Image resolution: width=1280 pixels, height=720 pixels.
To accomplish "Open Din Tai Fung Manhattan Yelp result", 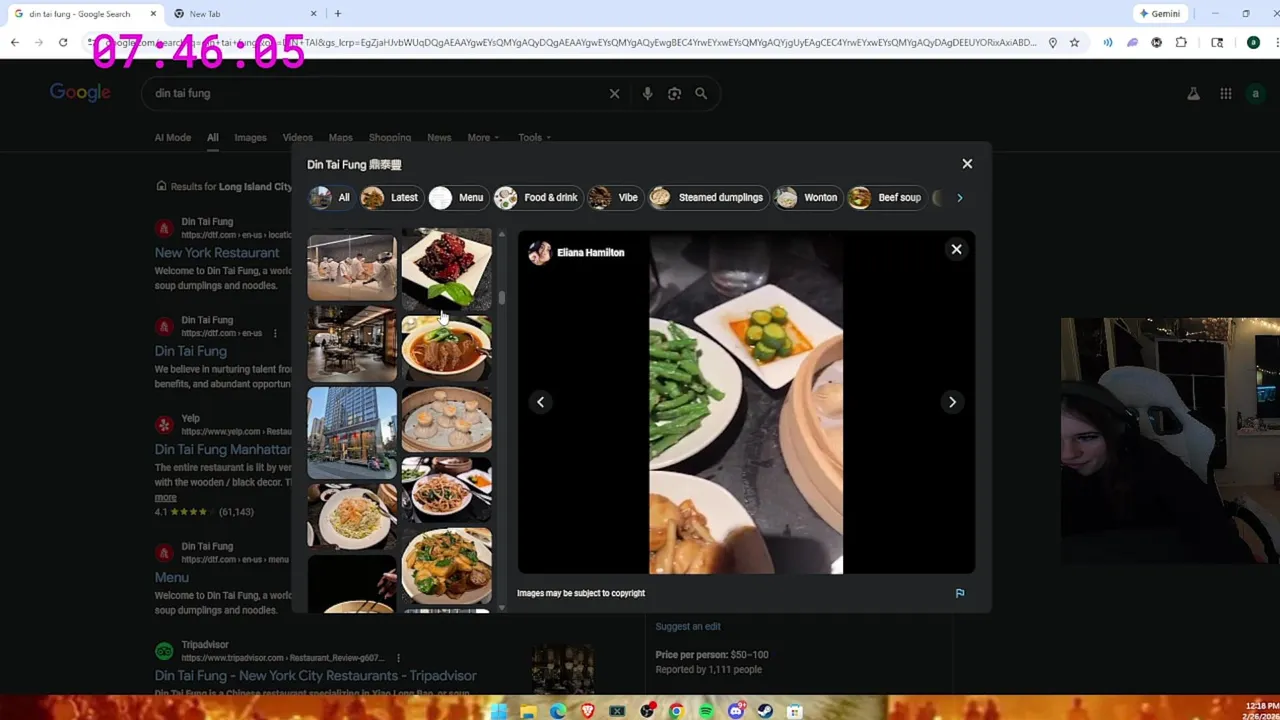I will [x=223, y=449].
